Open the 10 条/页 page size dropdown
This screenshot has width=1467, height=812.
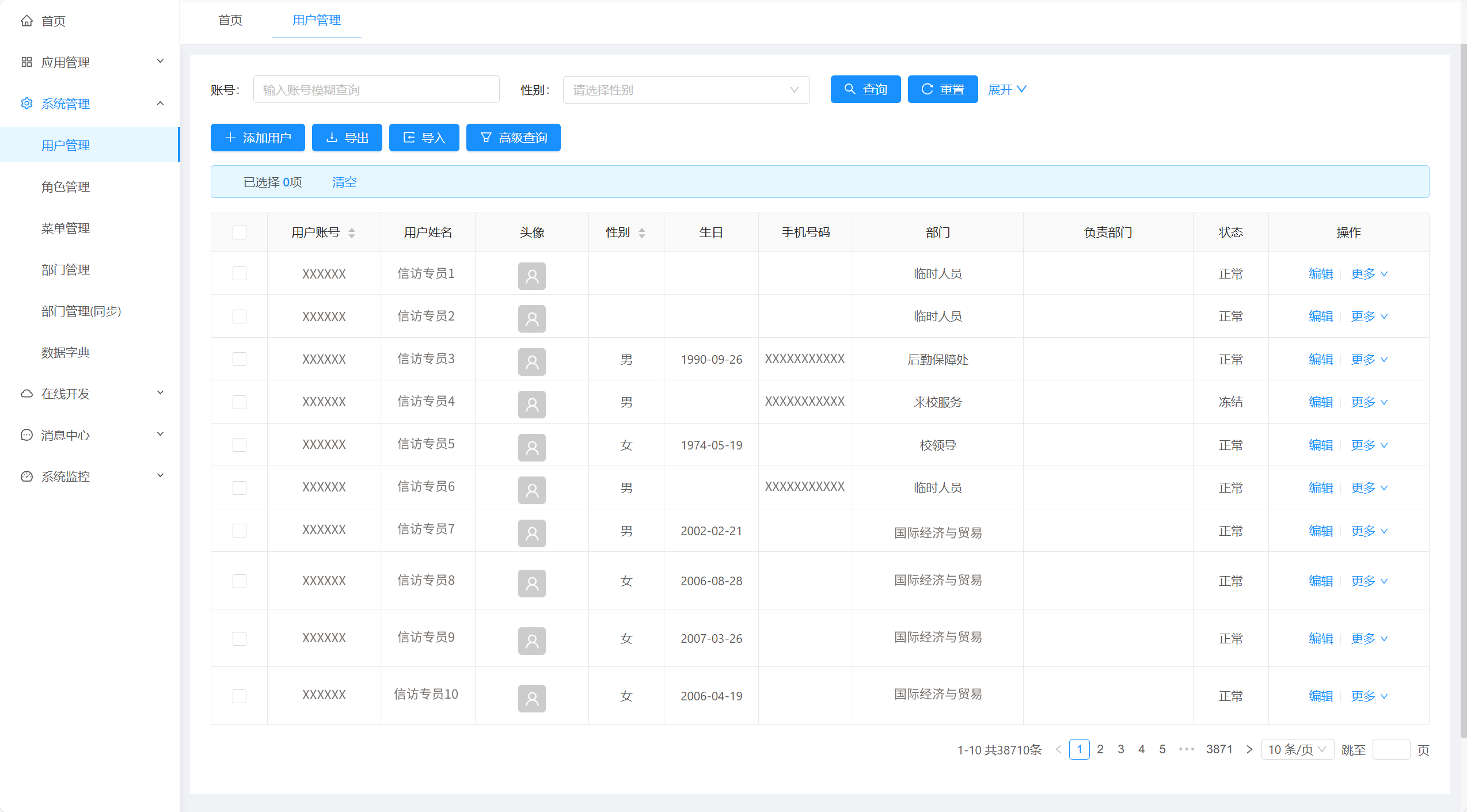click(1297, 749)
